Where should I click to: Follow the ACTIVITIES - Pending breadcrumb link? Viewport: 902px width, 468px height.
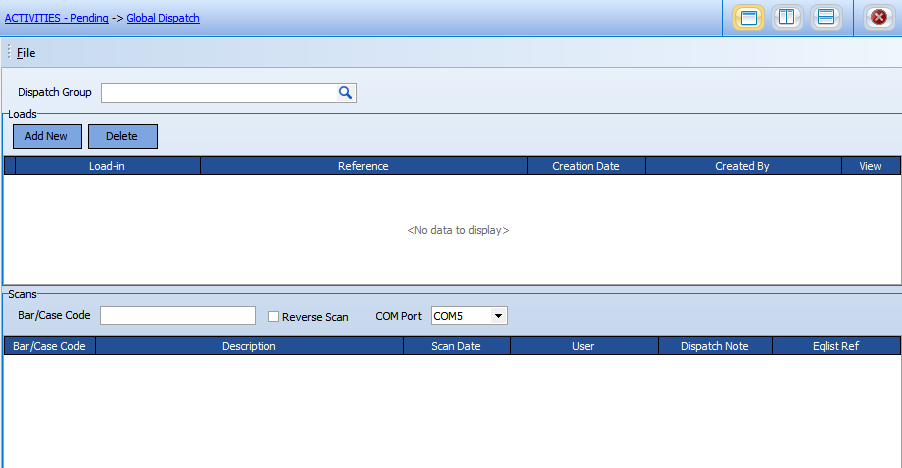coord(56,18)
